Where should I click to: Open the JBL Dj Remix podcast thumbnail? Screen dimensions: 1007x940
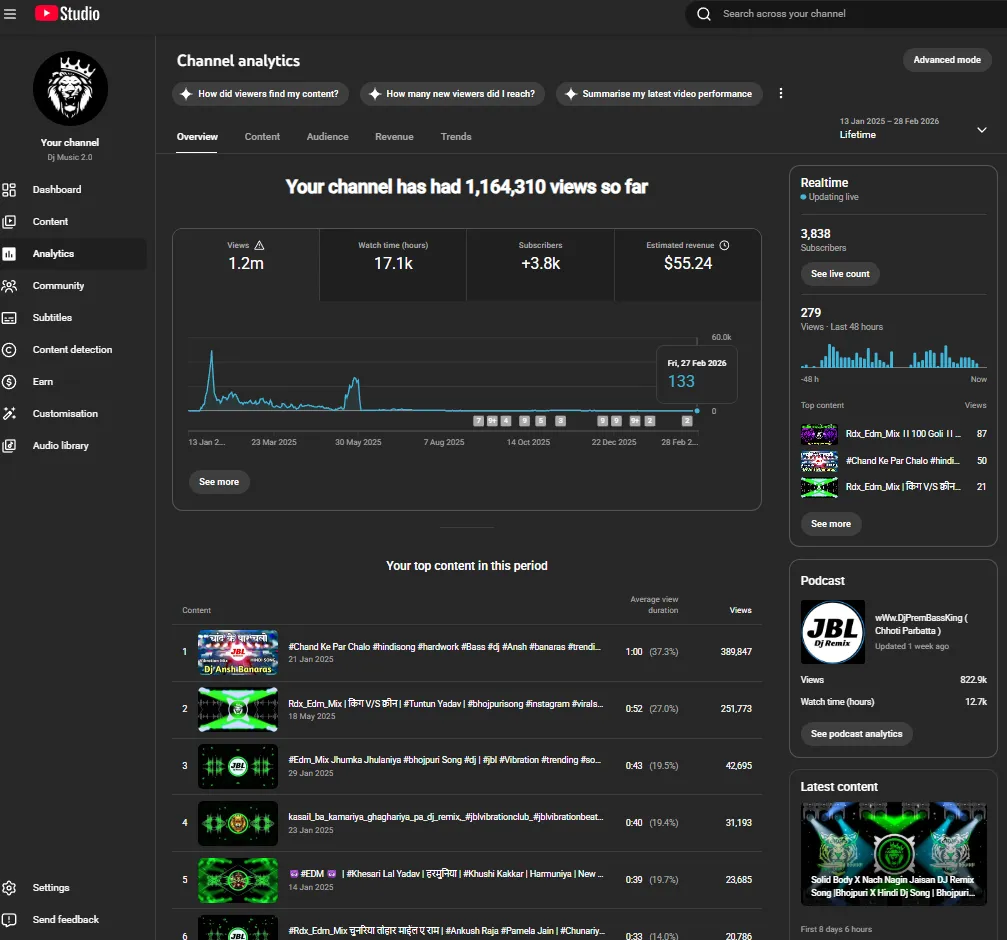[832, 632]
